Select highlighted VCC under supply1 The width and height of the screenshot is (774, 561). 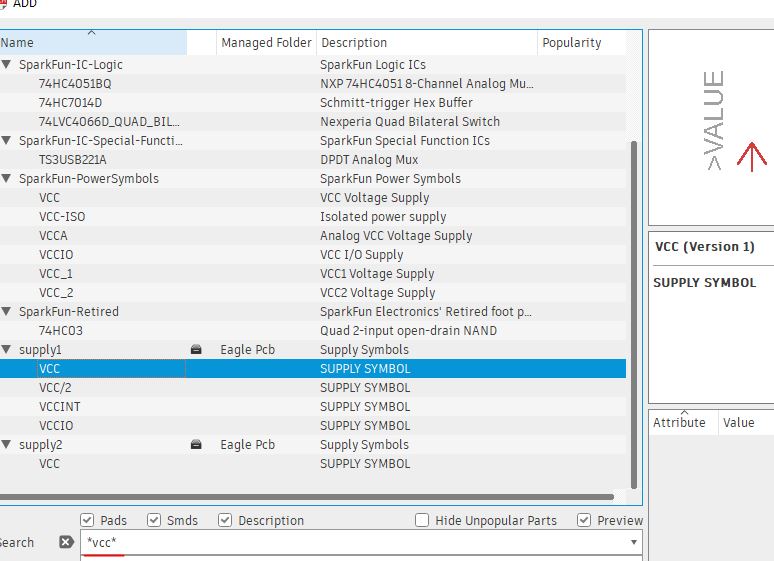pos(313,369)
